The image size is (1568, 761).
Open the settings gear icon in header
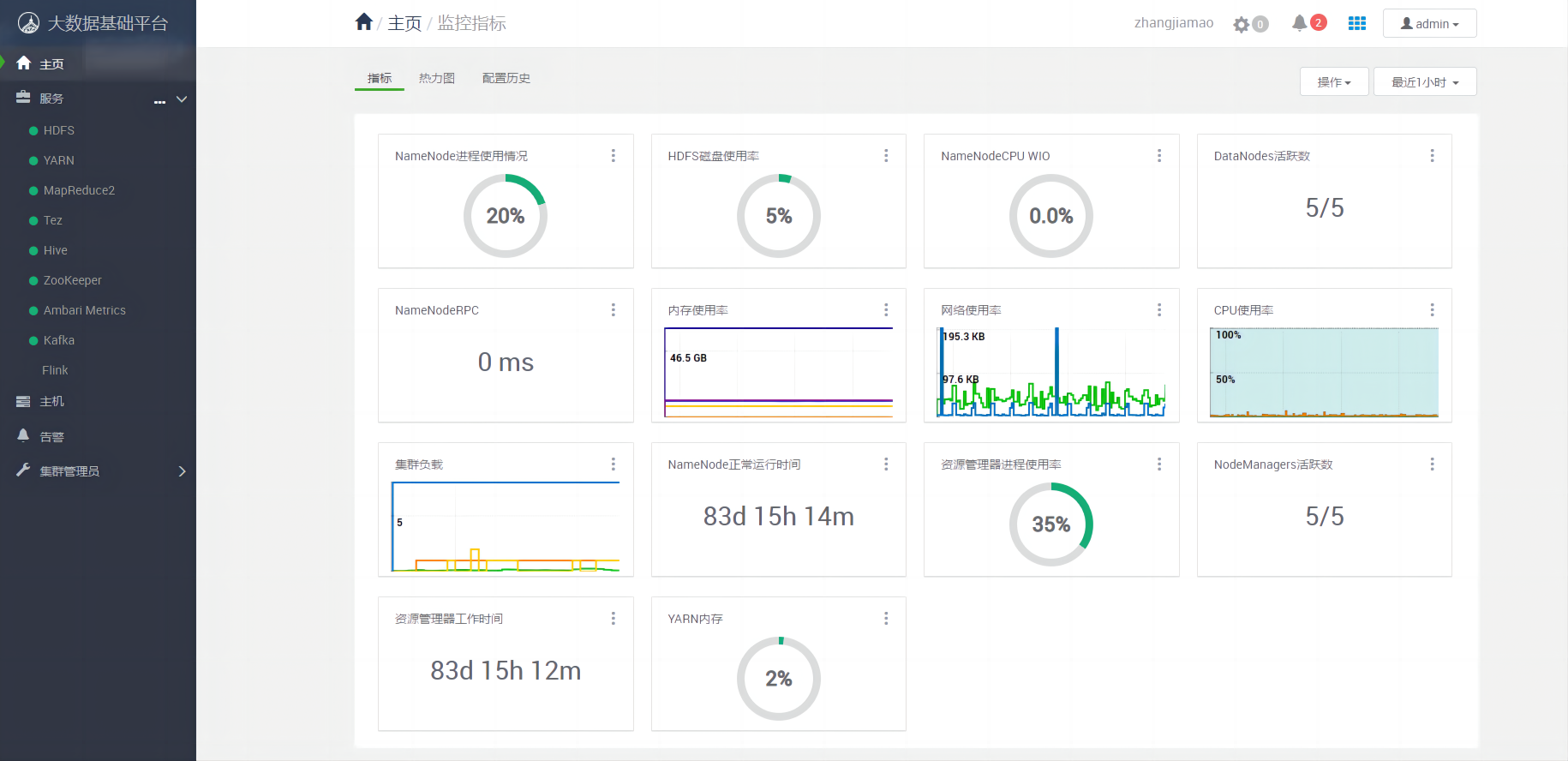[x=1242, y=24]
